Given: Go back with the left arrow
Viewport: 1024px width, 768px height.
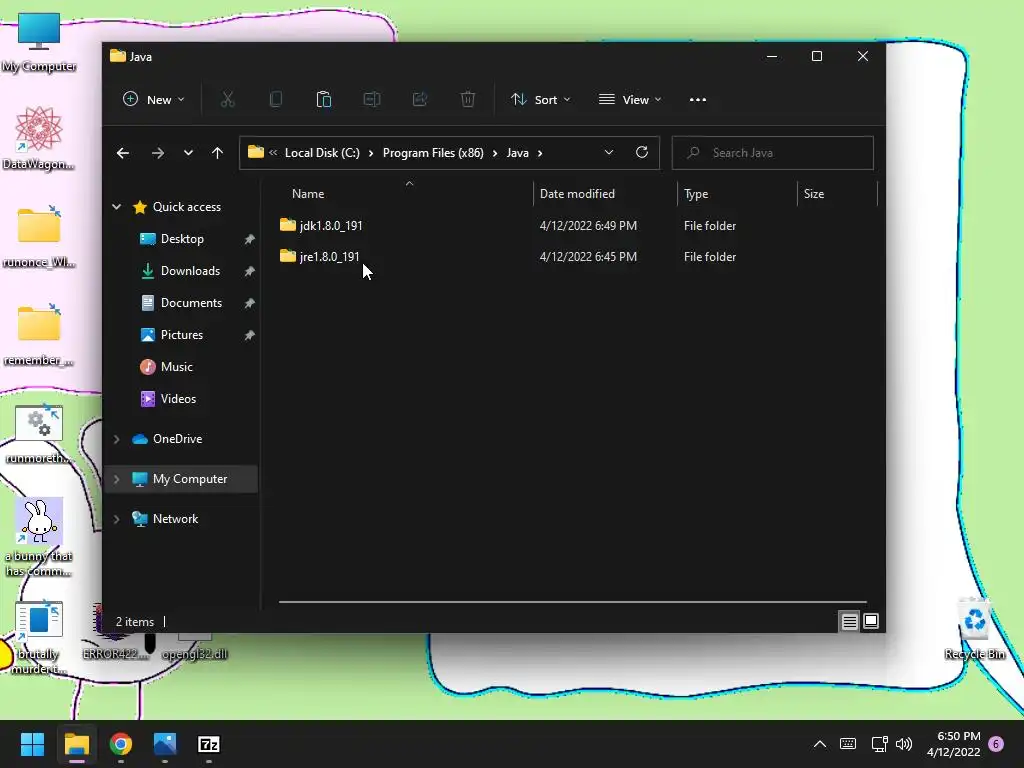Looking at the screenshot, I should (x=123, y=153).
